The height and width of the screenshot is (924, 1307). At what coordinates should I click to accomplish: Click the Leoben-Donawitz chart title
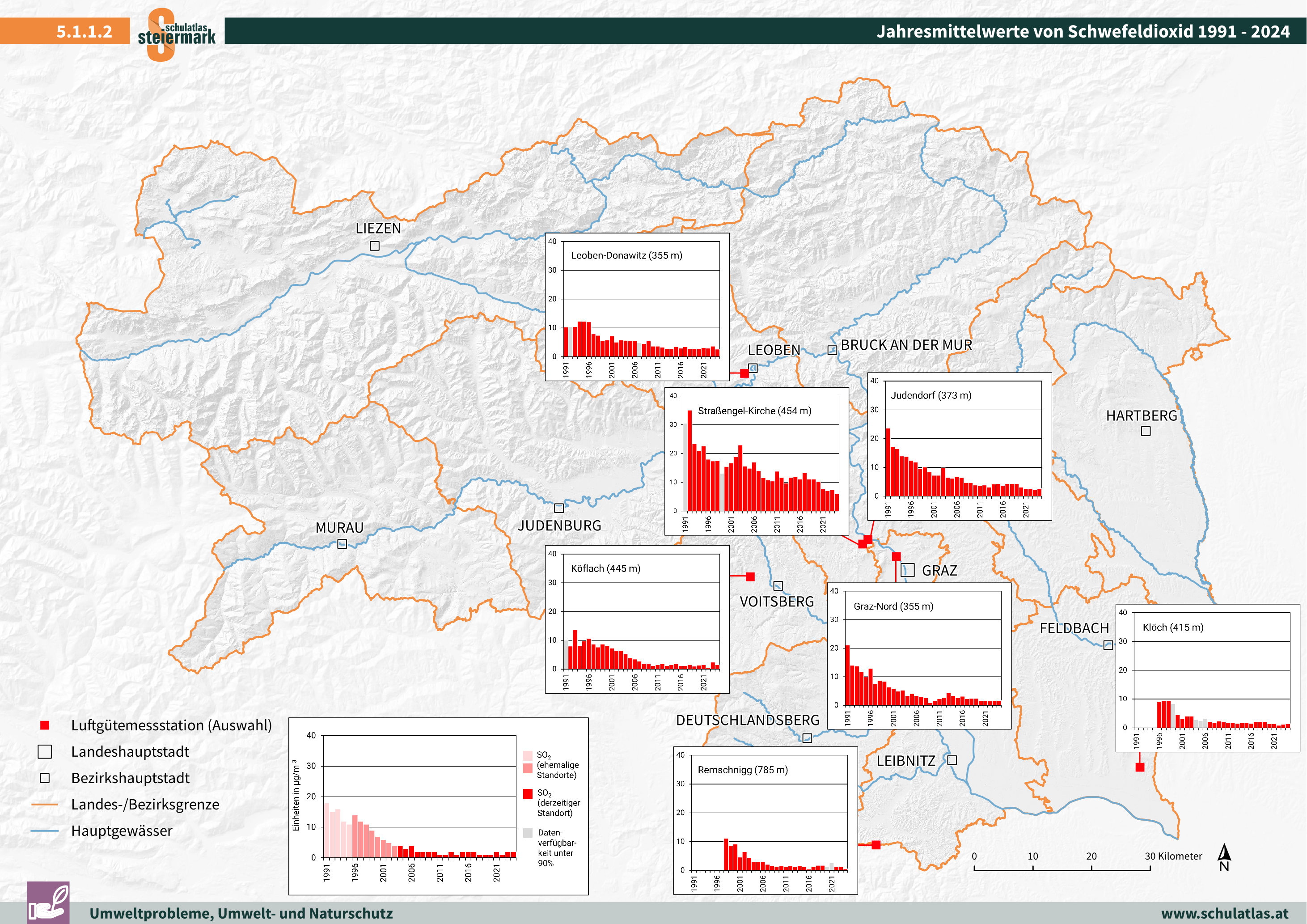626,255
